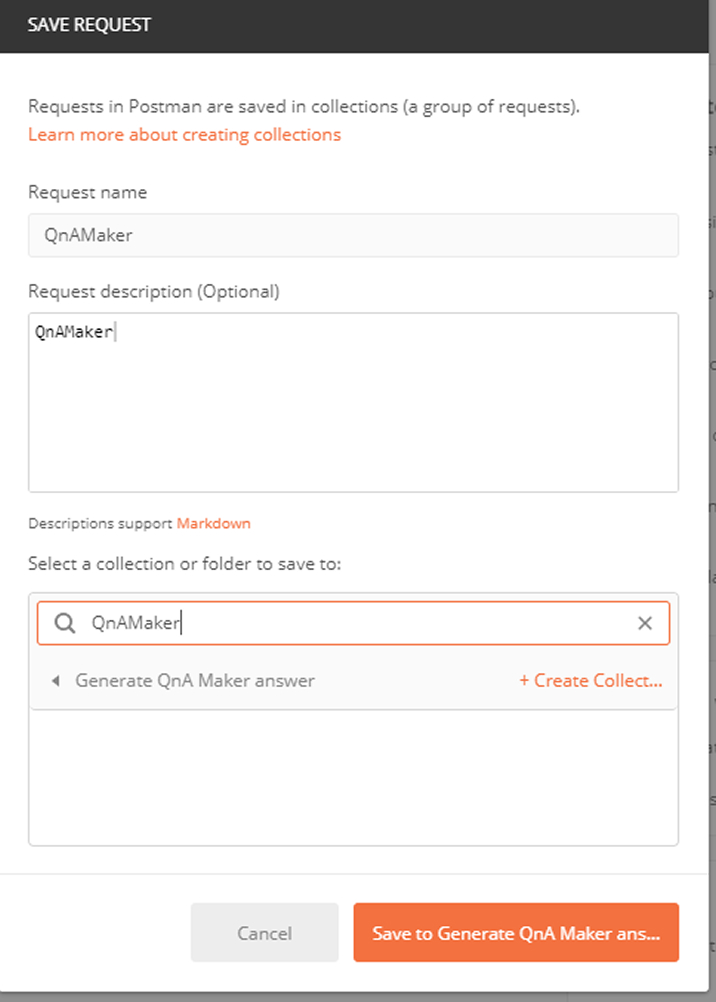
Task: Click the Postman collections intro sentence
Action: point(303,106)
